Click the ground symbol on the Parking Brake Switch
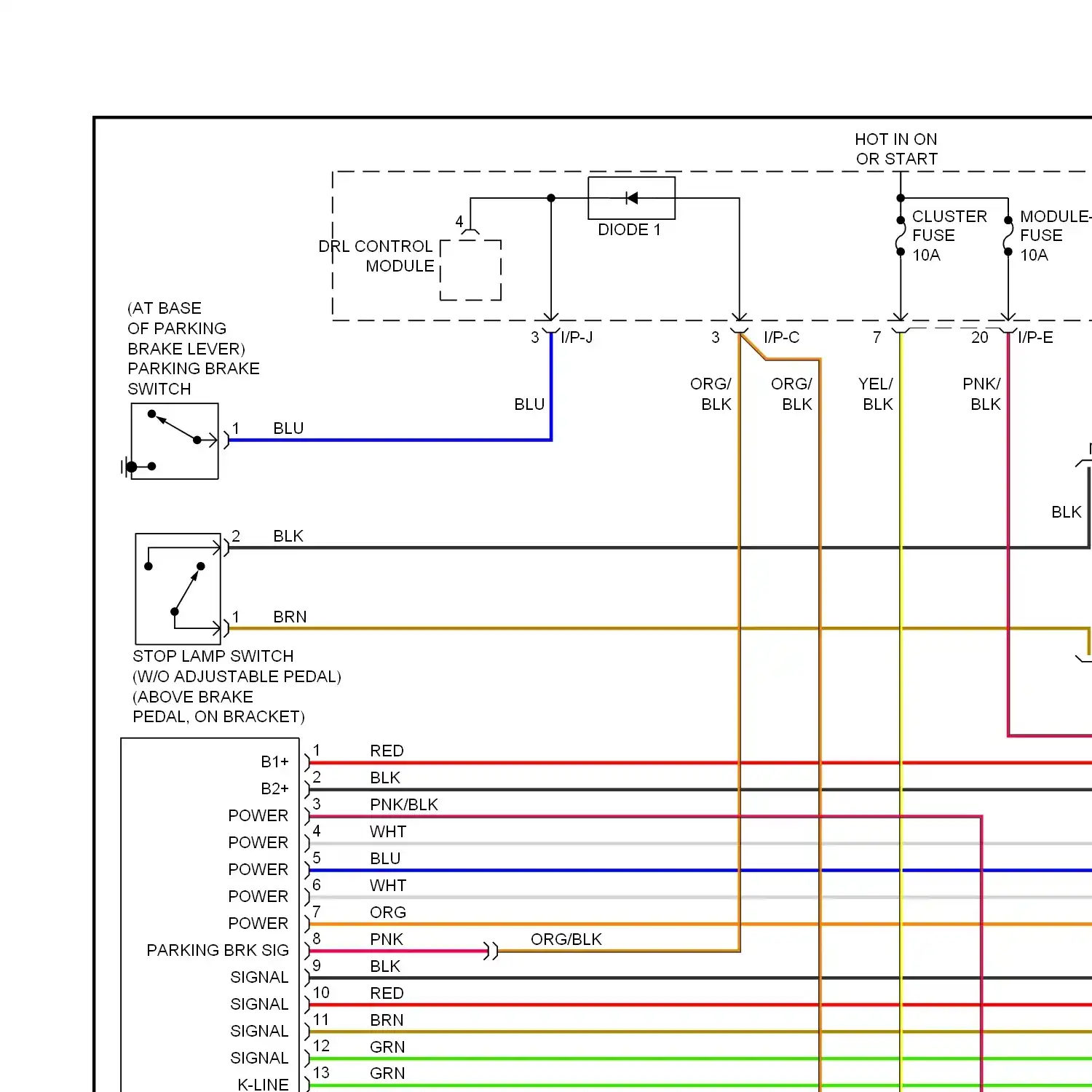The width and height of the screenshot is (1092, 1092). [x=128, y=467]
